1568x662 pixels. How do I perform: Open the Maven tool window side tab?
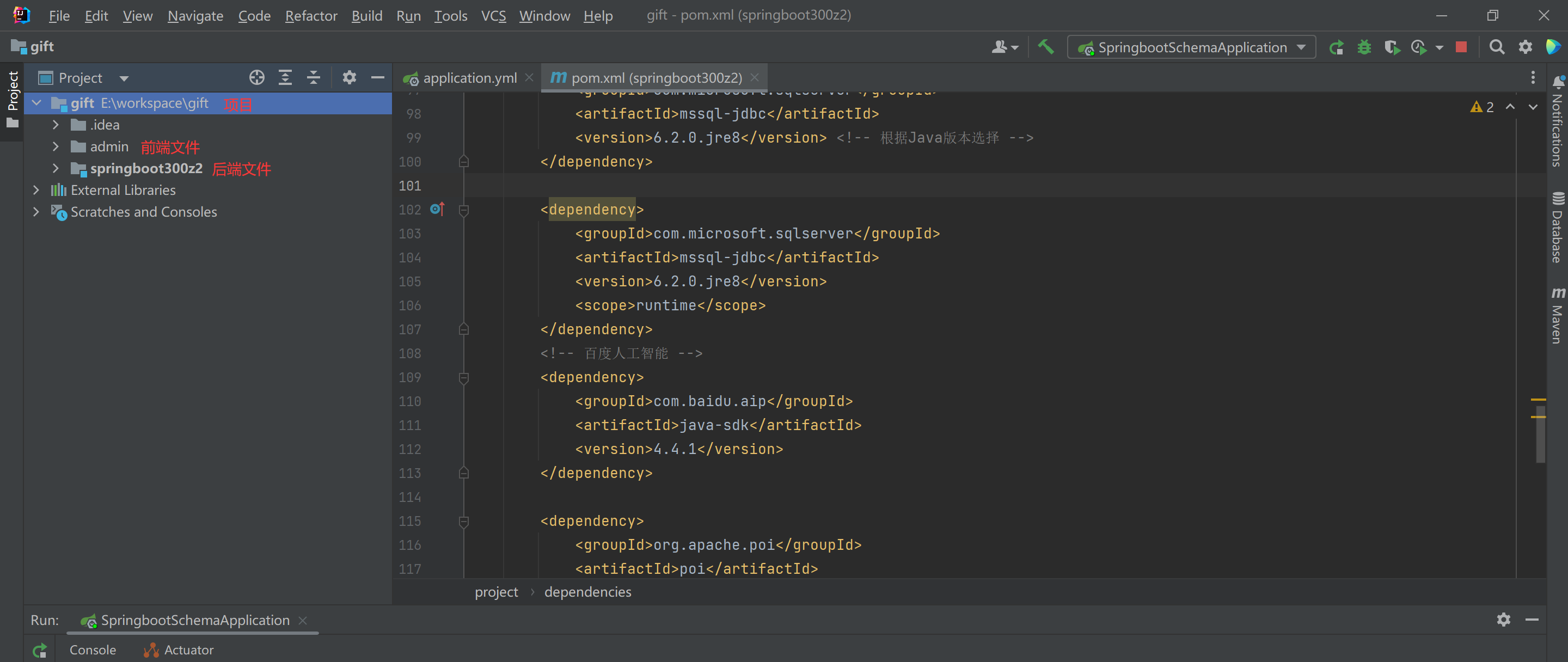tap(1557, 316)
